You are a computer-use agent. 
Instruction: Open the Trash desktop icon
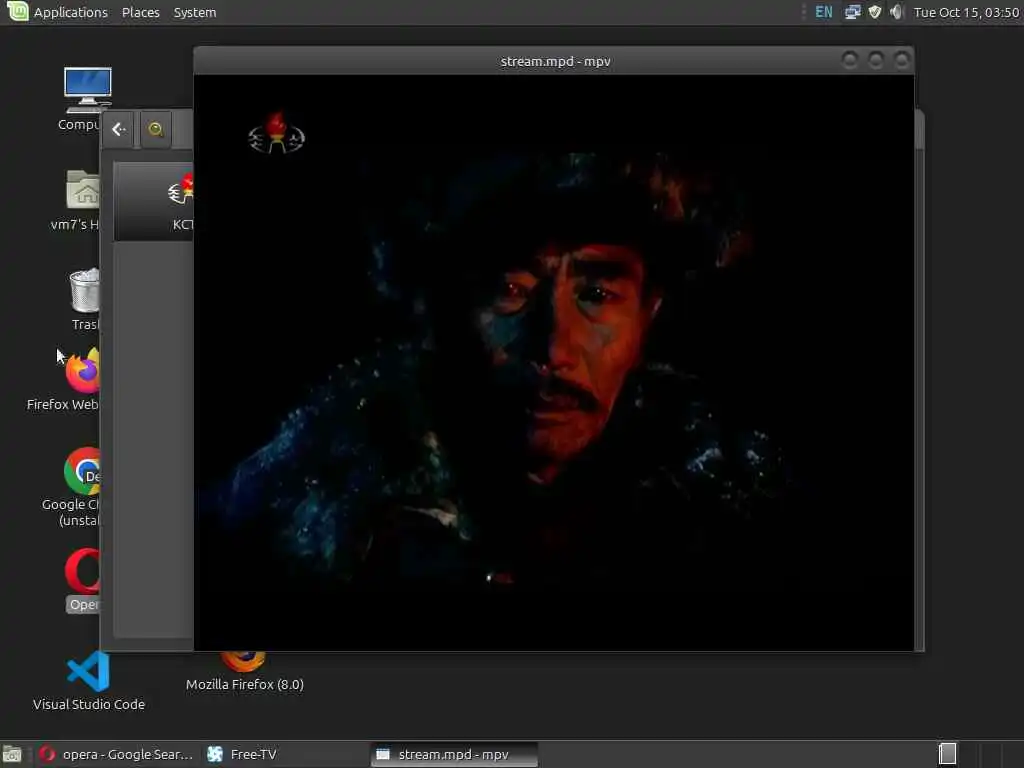85,299
